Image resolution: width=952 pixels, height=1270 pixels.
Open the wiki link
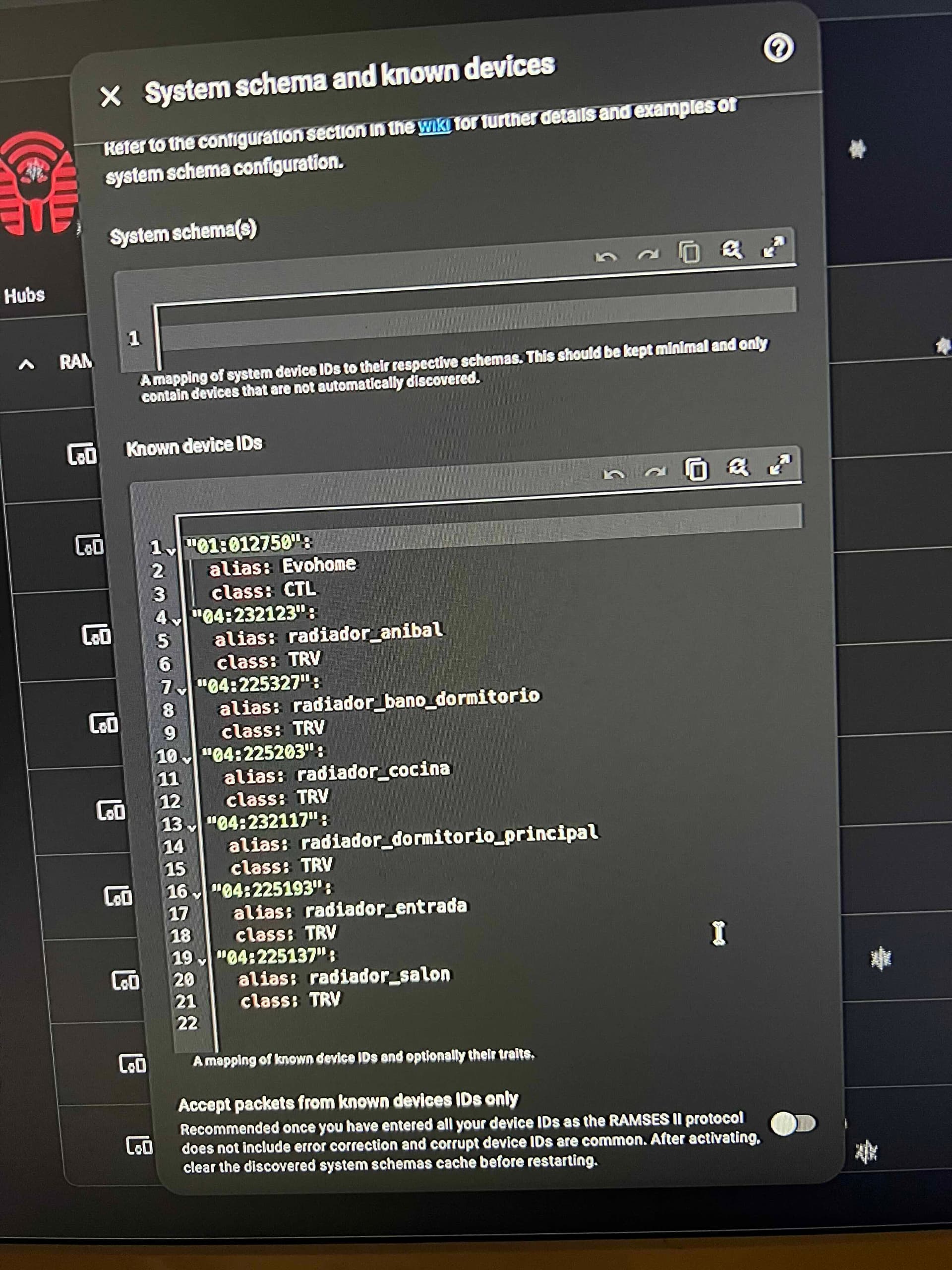[434, 125]
